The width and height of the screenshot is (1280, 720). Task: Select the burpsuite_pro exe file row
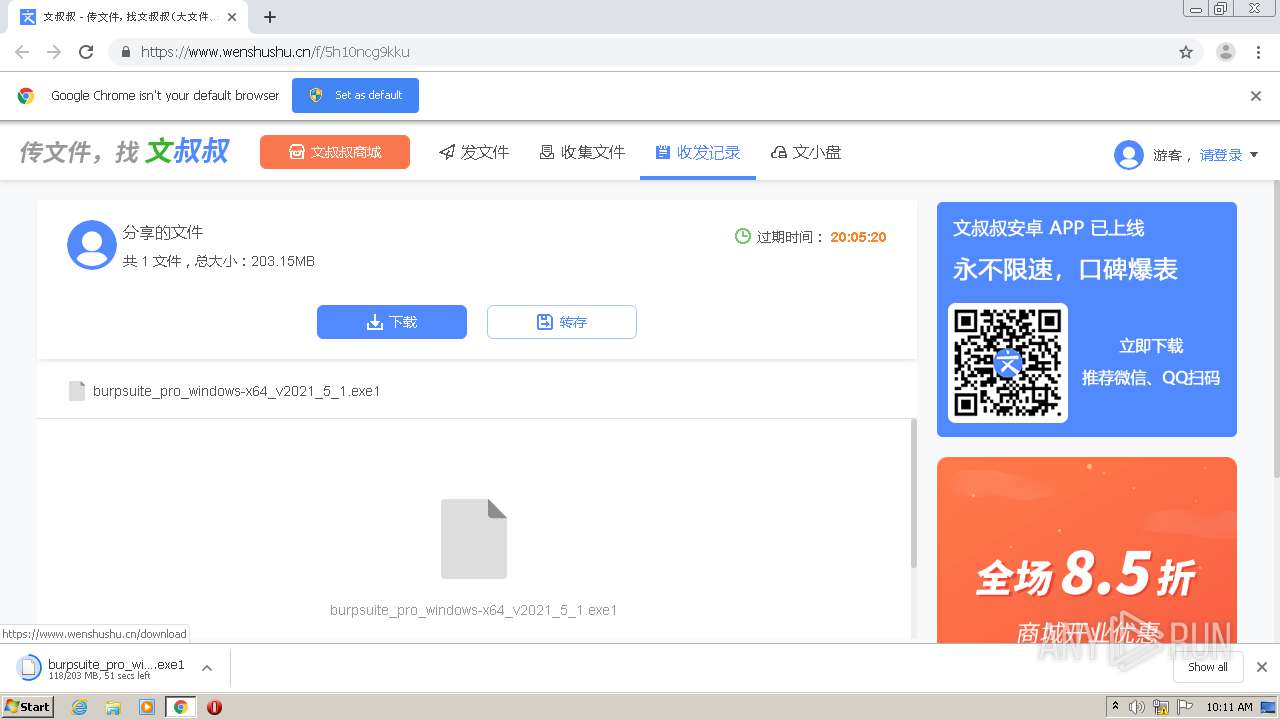[x=477, y=391]
